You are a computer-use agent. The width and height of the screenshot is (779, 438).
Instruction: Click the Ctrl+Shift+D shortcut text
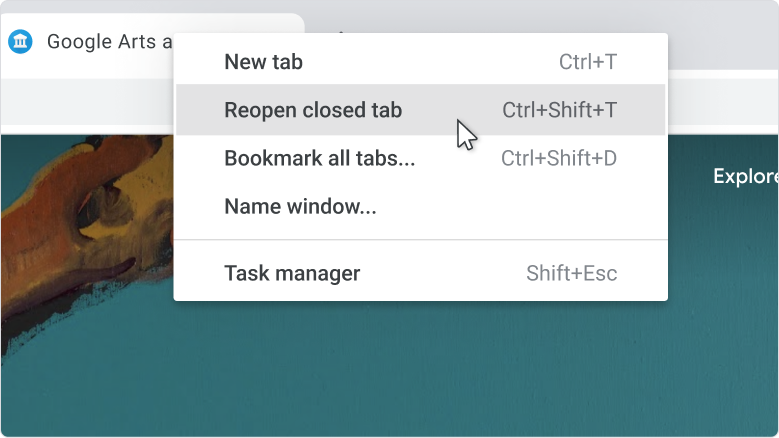pos(559,158)
